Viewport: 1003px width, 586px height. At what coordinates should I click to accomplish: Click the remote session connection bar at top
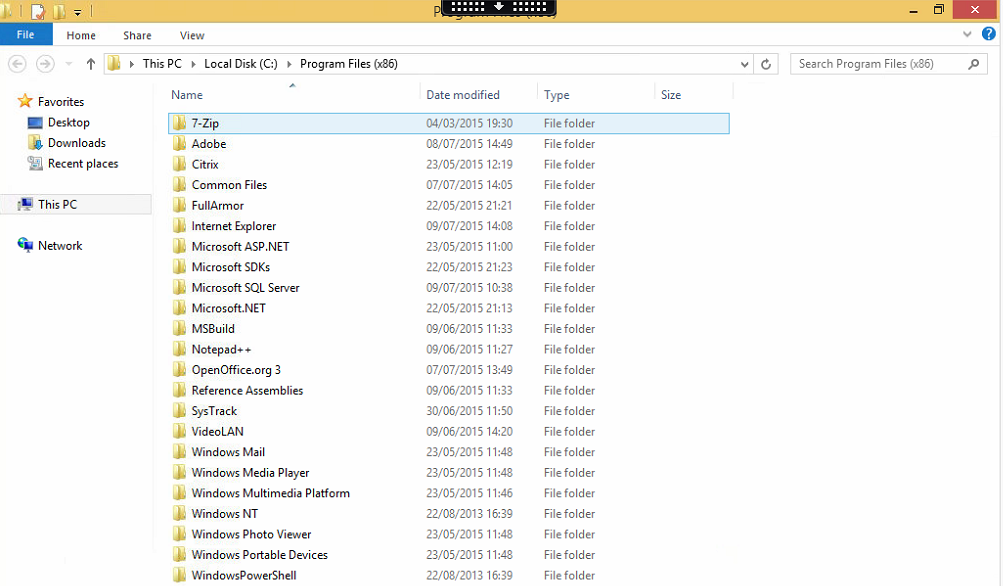499,7
